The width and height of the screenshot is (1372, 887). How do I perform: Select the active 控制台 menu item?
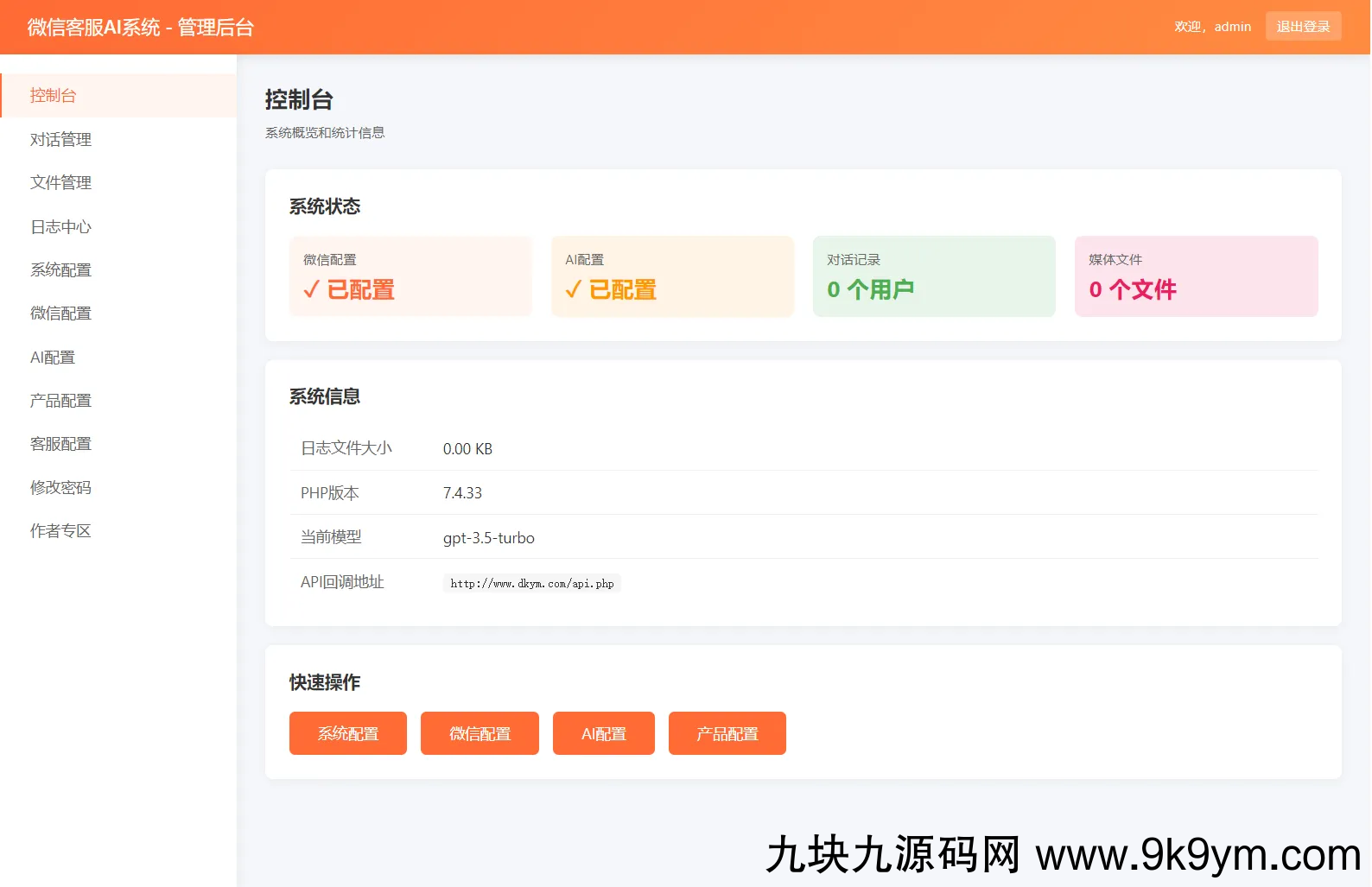[54, 95]
